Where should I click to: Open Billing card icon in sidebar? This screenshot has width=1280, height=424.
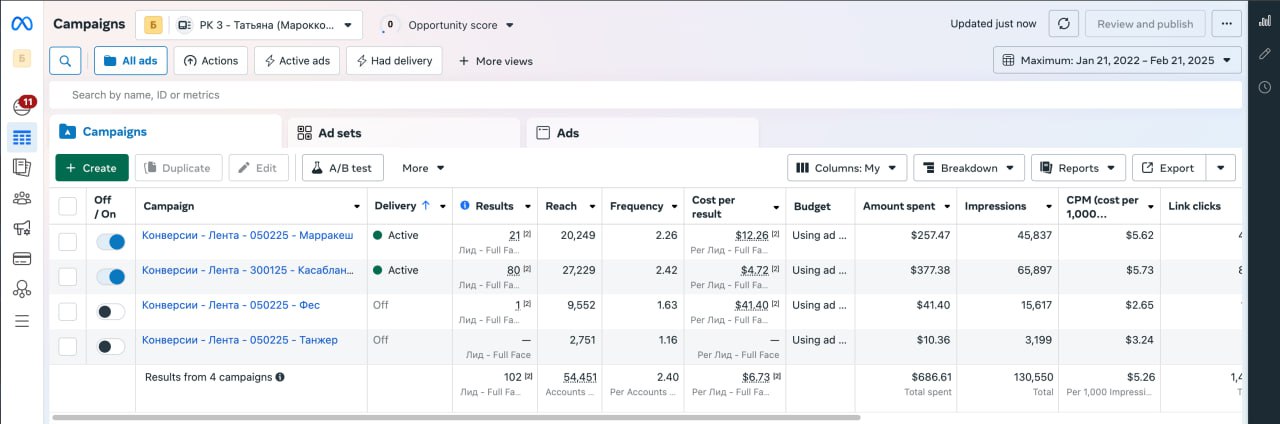pyautogui.click(x=22, y=259)
